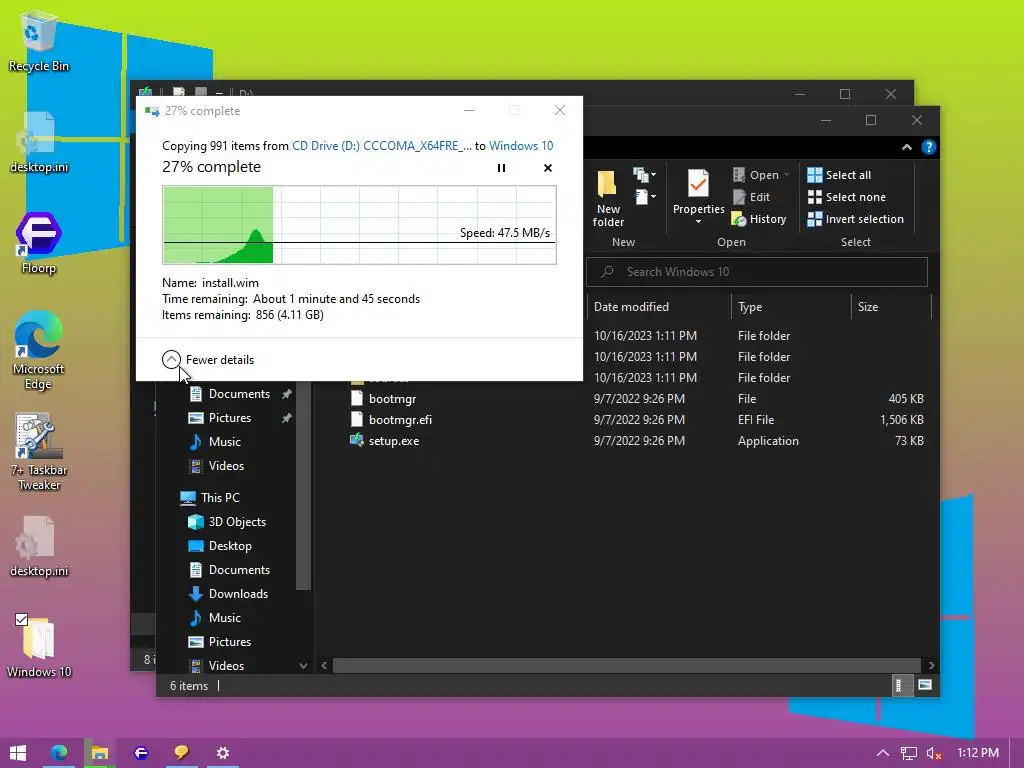1024x768 pixels.
Task: Click the muted volume tray icon
Action: click(934, 753)
